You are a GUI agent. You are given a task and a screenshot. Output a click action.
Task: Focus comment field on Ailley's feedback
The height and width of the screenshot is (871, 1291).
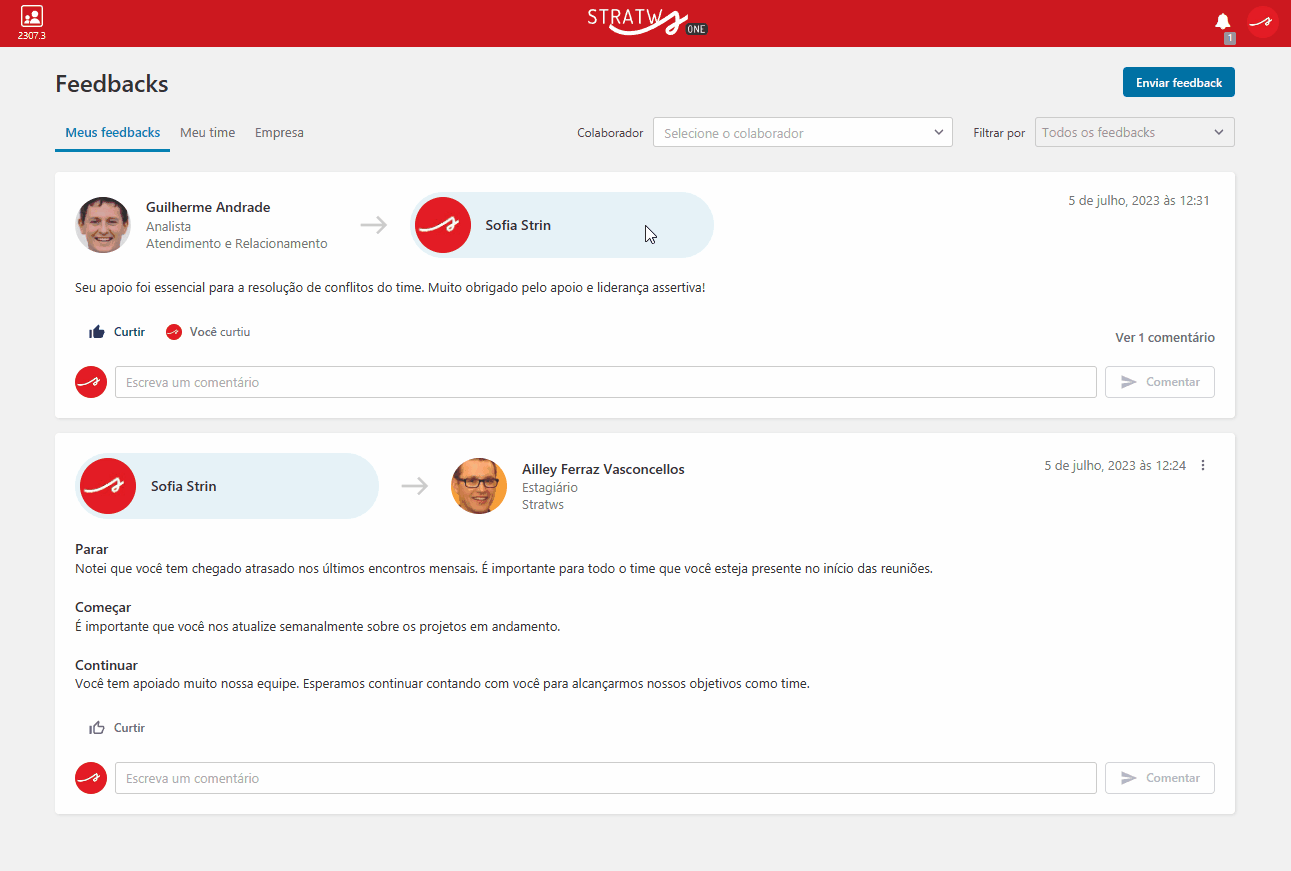click(x=606, y=778)
